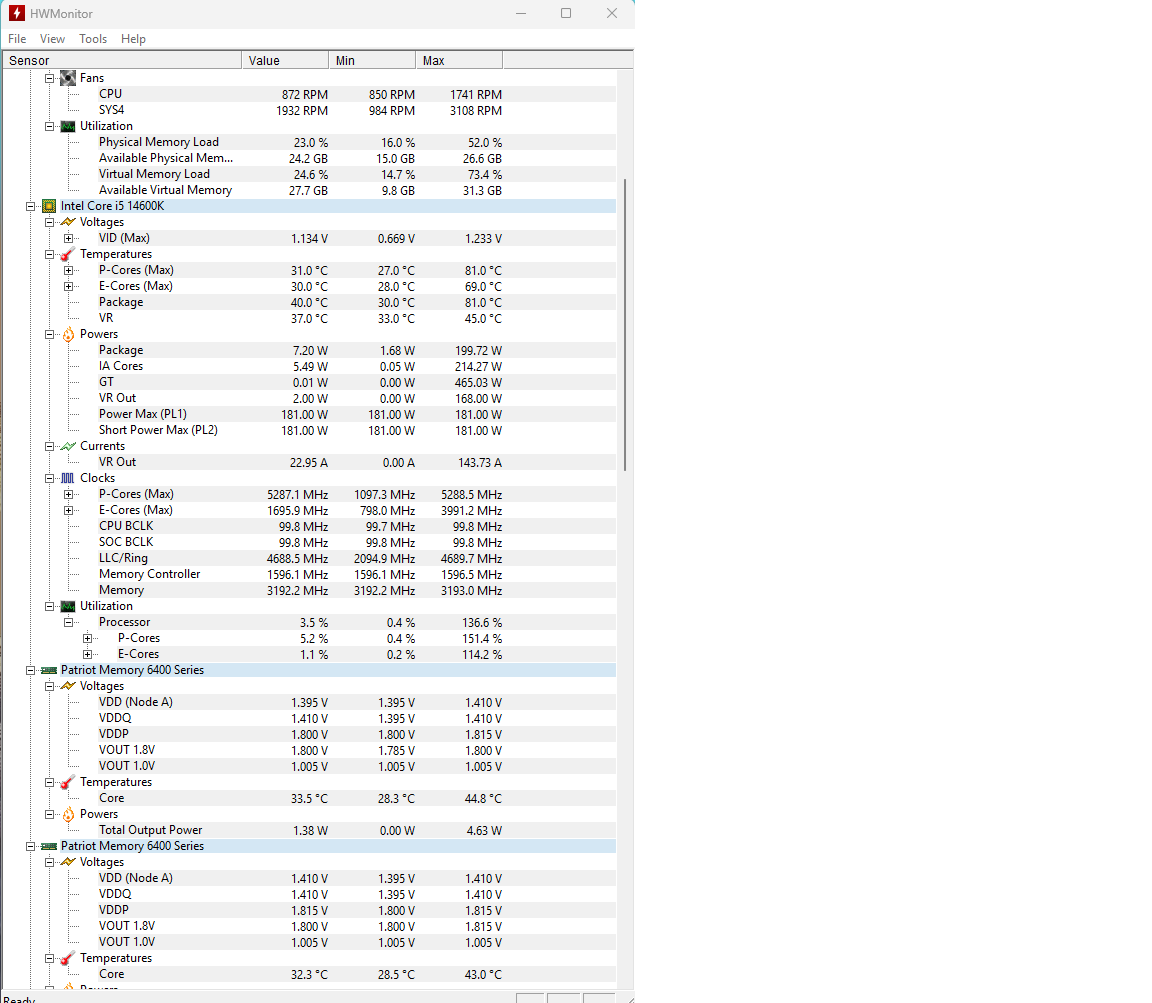Collapse the Currents section
The width and height of the screenshot is (1152, 1003).
click(x=49, y=446)
